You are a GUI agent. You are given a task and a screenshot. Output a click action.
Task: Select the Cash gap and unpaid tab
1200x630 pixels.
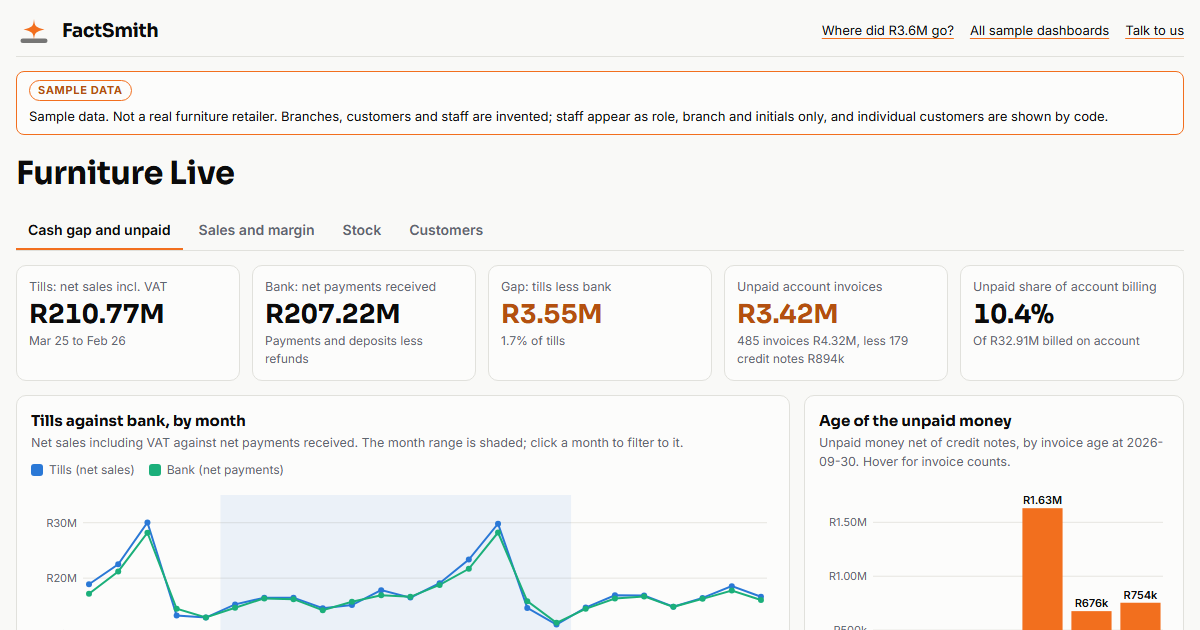click(x=99, y=230)
